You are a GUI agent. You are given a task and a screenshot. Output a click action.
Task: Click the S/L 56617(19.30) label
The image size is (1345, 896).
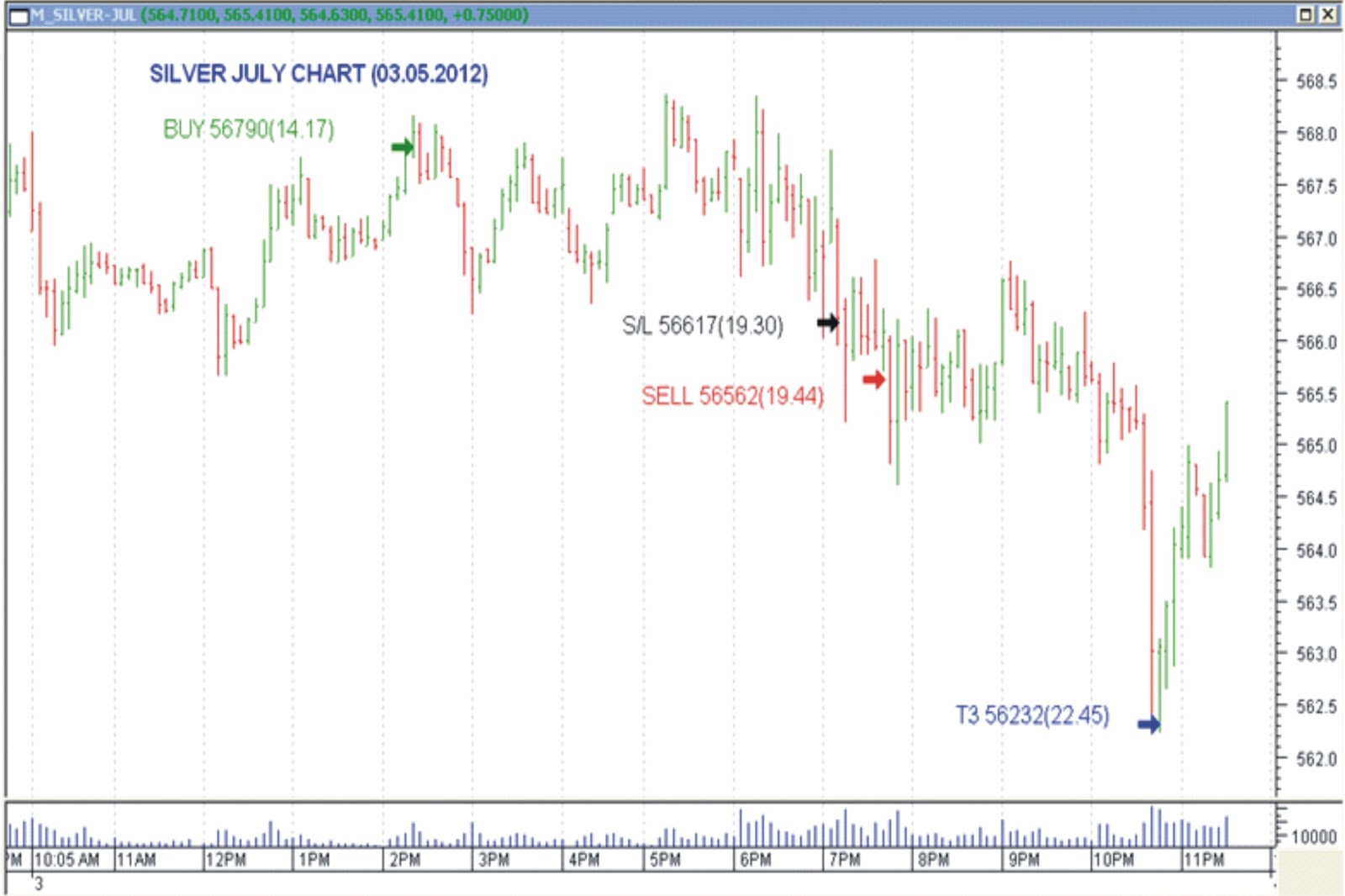[x=703, y=323]
